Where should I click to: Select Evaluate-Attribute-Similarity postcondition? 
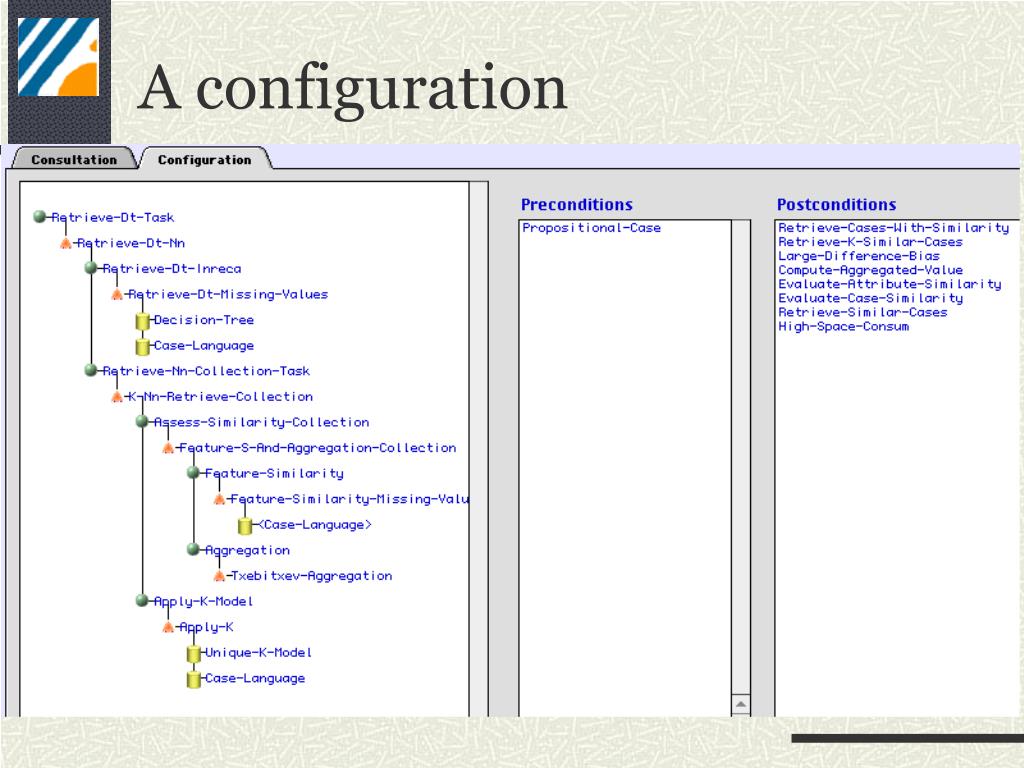tap(889, 284)
